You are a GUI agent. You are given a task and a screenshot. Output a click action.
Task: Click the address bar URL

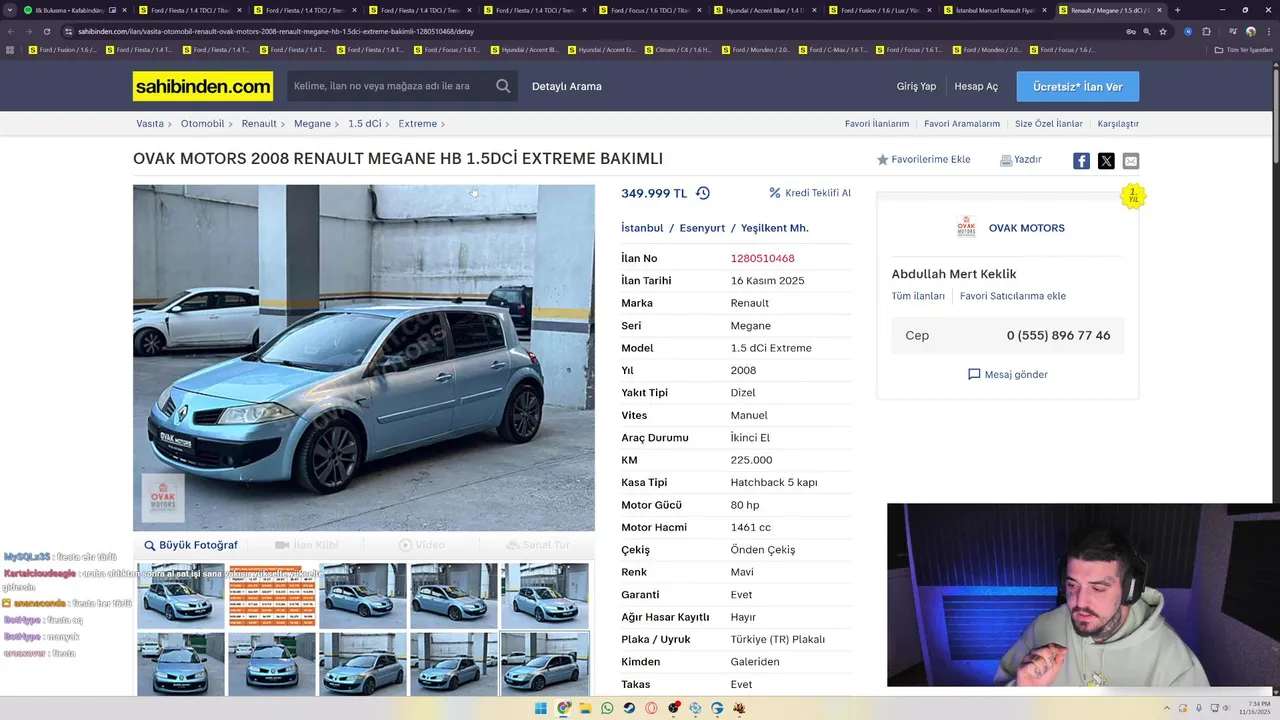pyautogui.click(x=276, y=31)
